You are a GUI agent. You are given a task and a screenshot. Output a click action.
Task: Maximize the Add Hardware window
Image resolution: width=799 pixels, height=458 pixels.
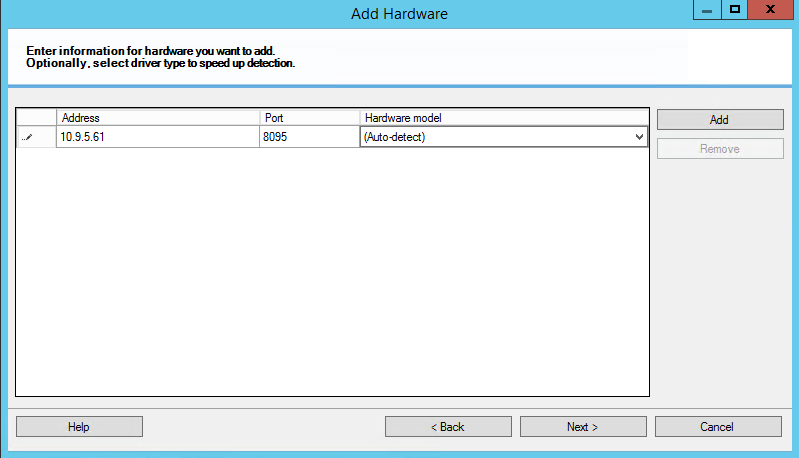click(x=735, y=10)
